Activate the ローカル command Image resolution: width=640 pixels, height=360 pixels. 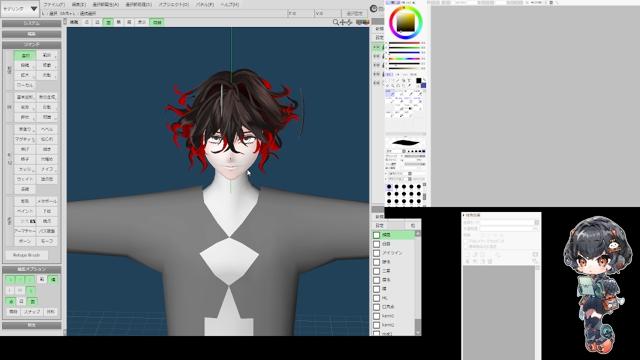tap(25, 85)
